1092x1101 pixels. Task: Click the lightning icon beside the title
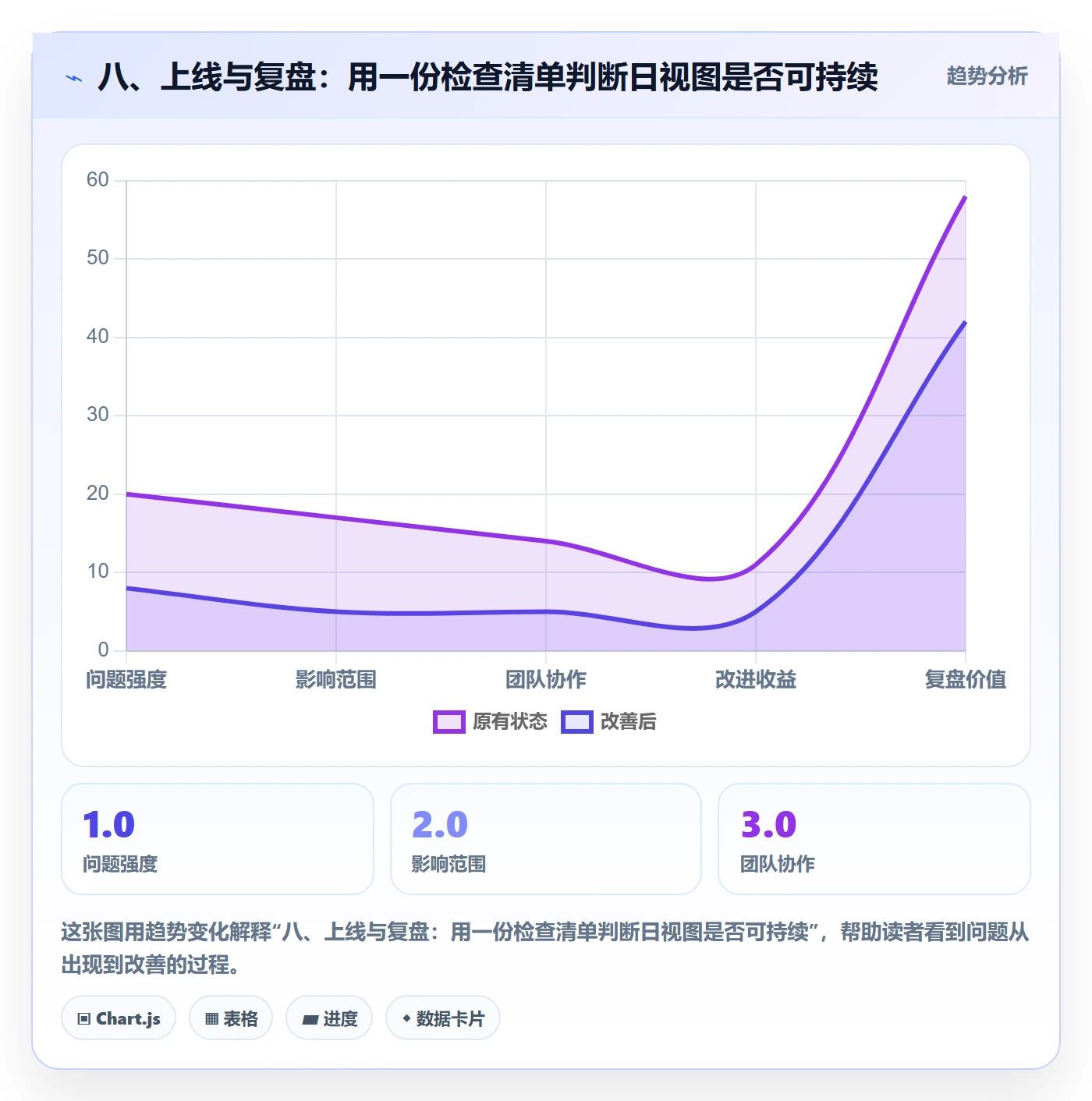(73, 78)
